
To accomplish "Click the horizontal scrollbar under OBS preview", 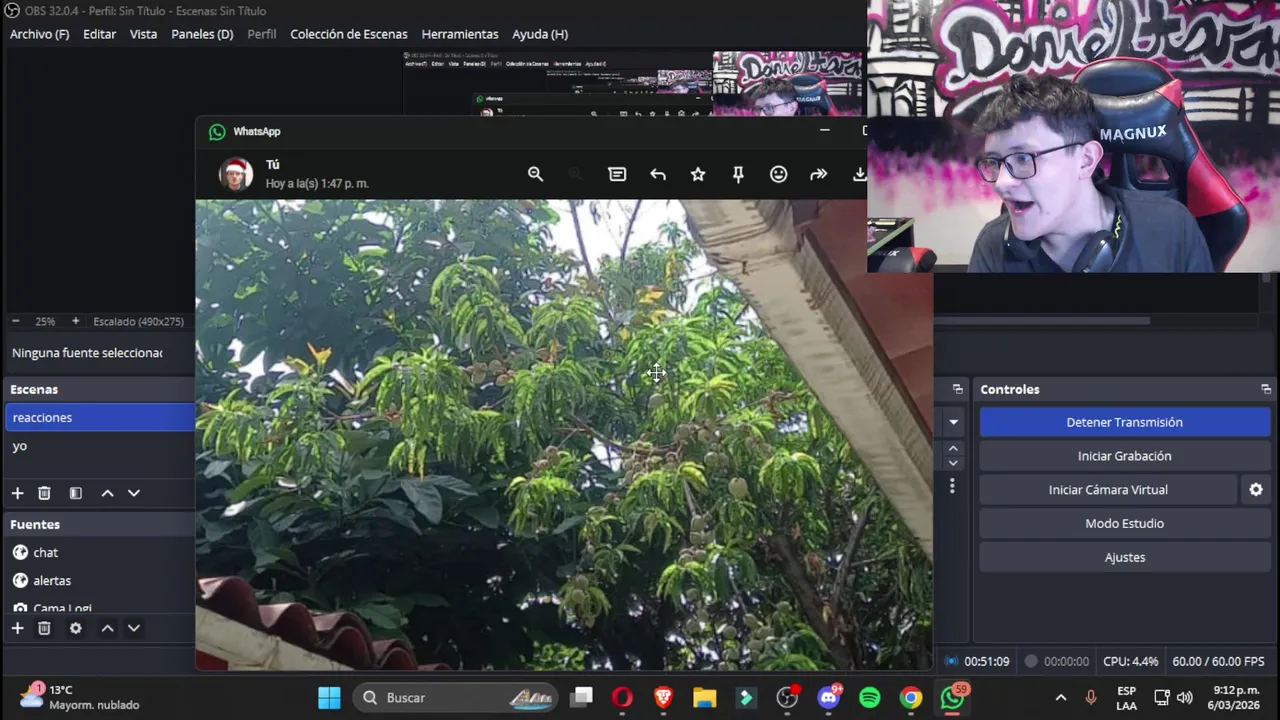I will click(1040, 321).
